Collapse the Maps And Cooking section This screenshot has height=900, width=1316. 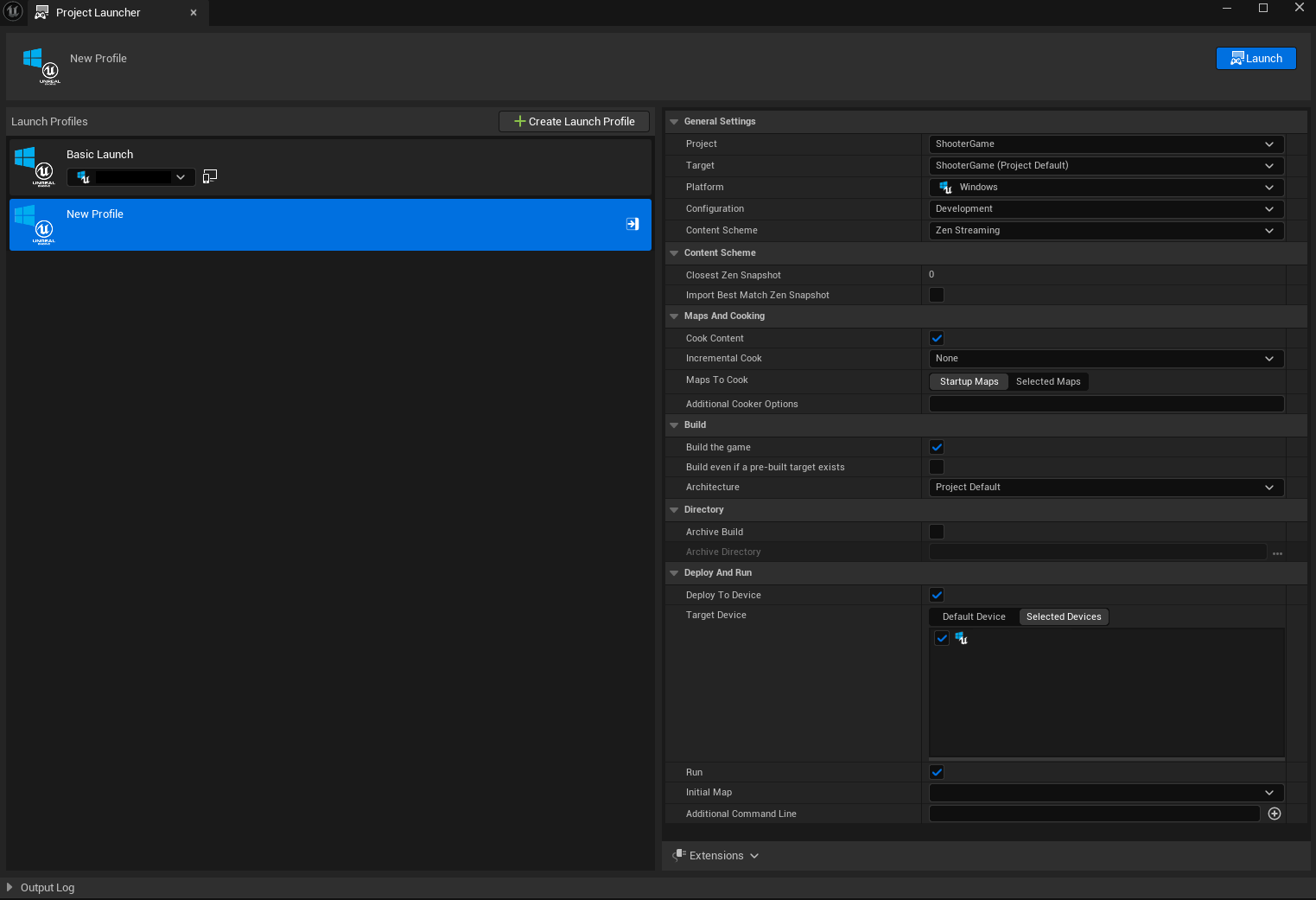click(x=674, y=316)
